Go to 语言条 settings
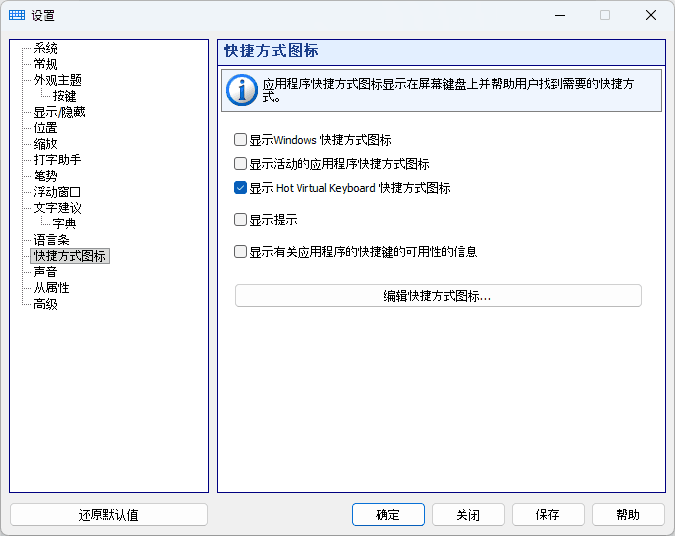The image size is (675, 536). pos(52,240)
